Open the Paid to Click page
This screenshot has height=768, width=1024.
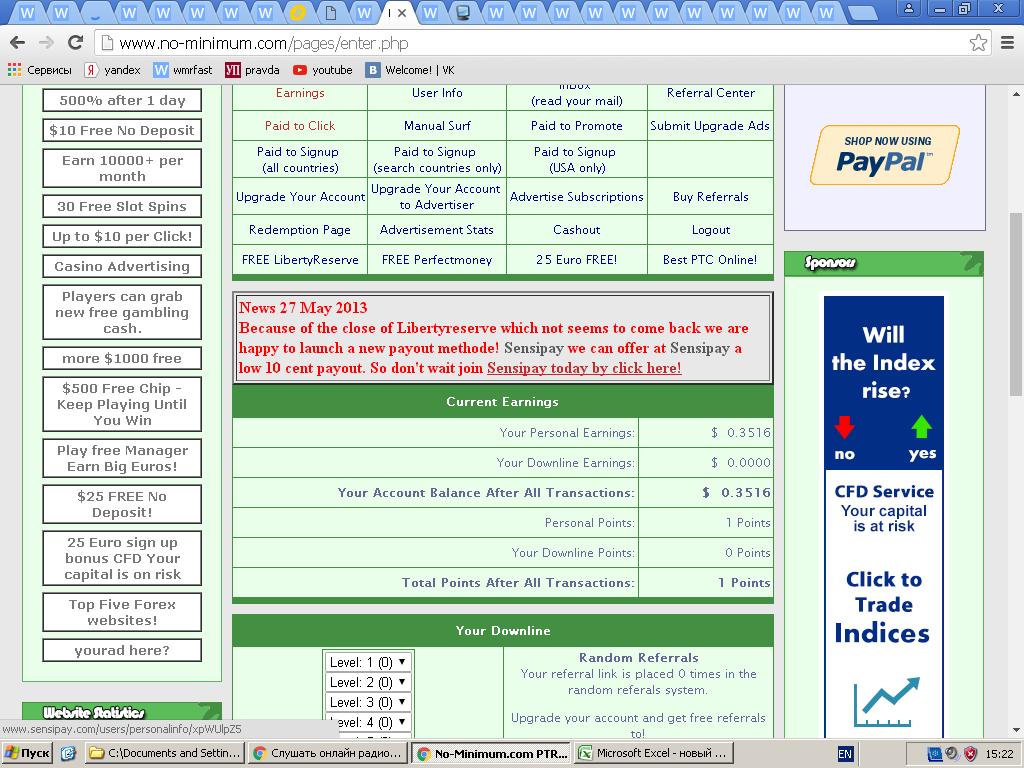[300, 125]
